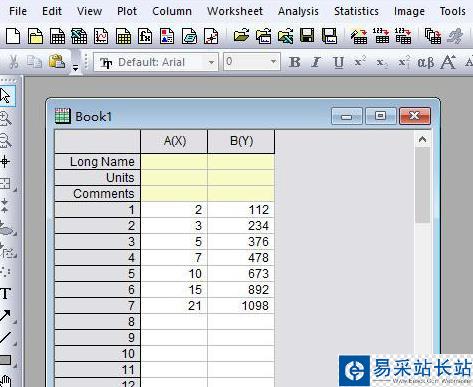Click the New Matrix icon
This screenshot has height=387, width=473.
pyautogui.click(x=123, y=36)
